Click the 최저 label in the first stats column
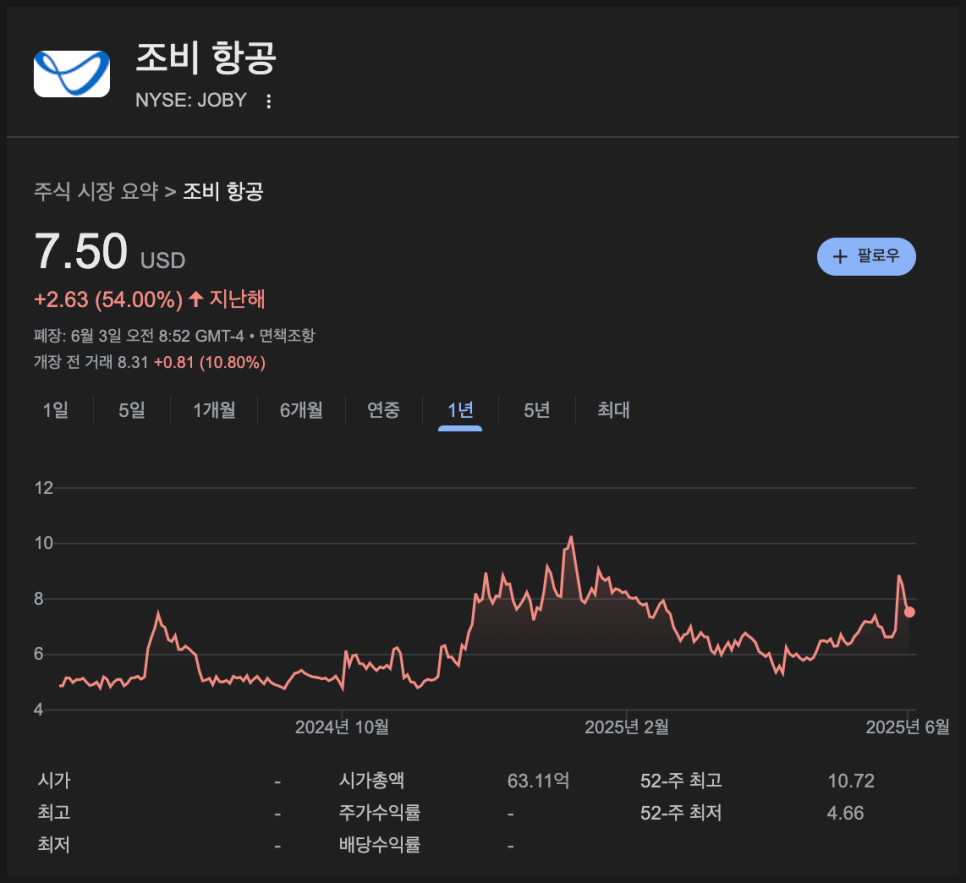Viewport: 966px width, 883px height. point(54,844)
